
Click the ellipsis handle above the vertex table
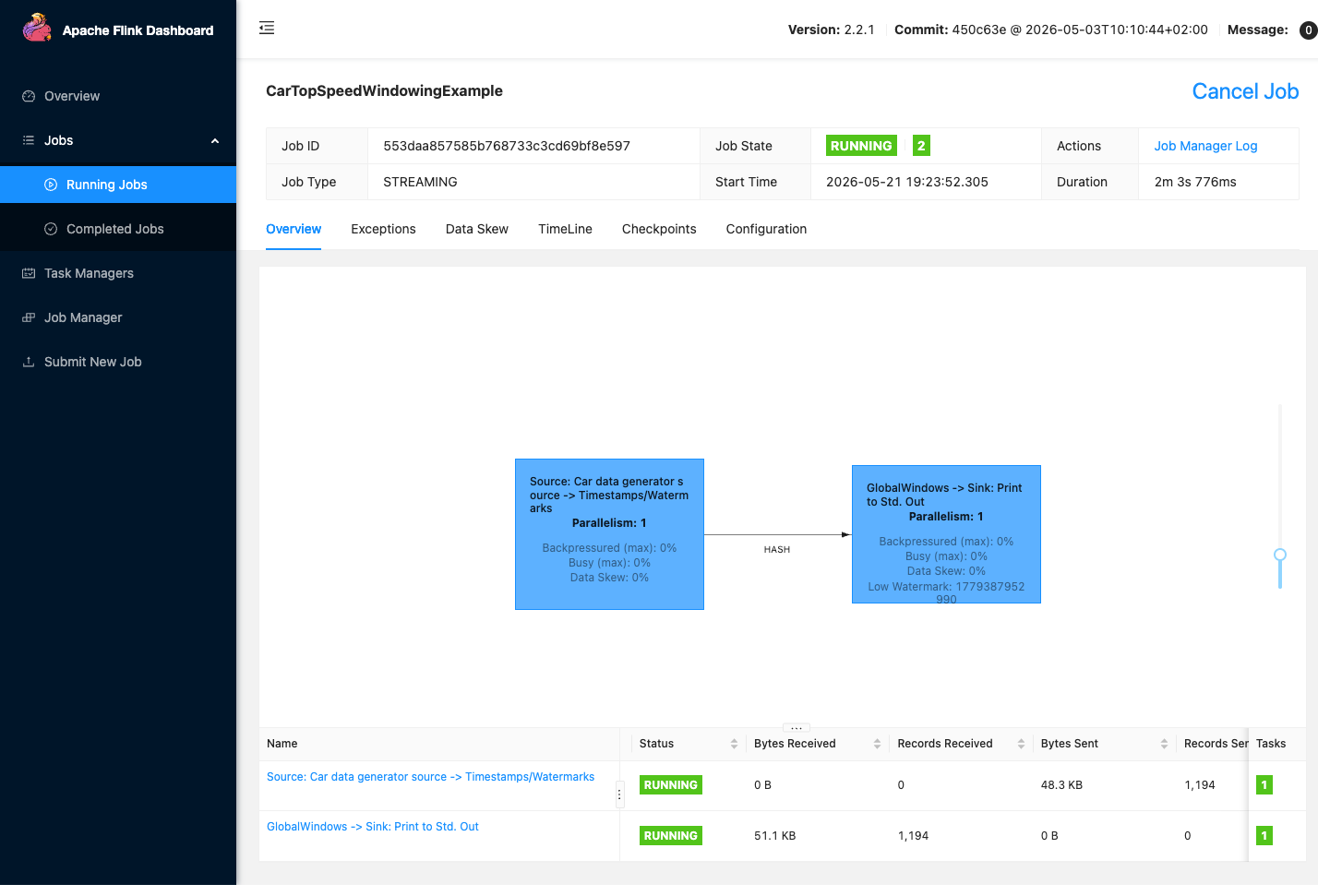[796, 728]
